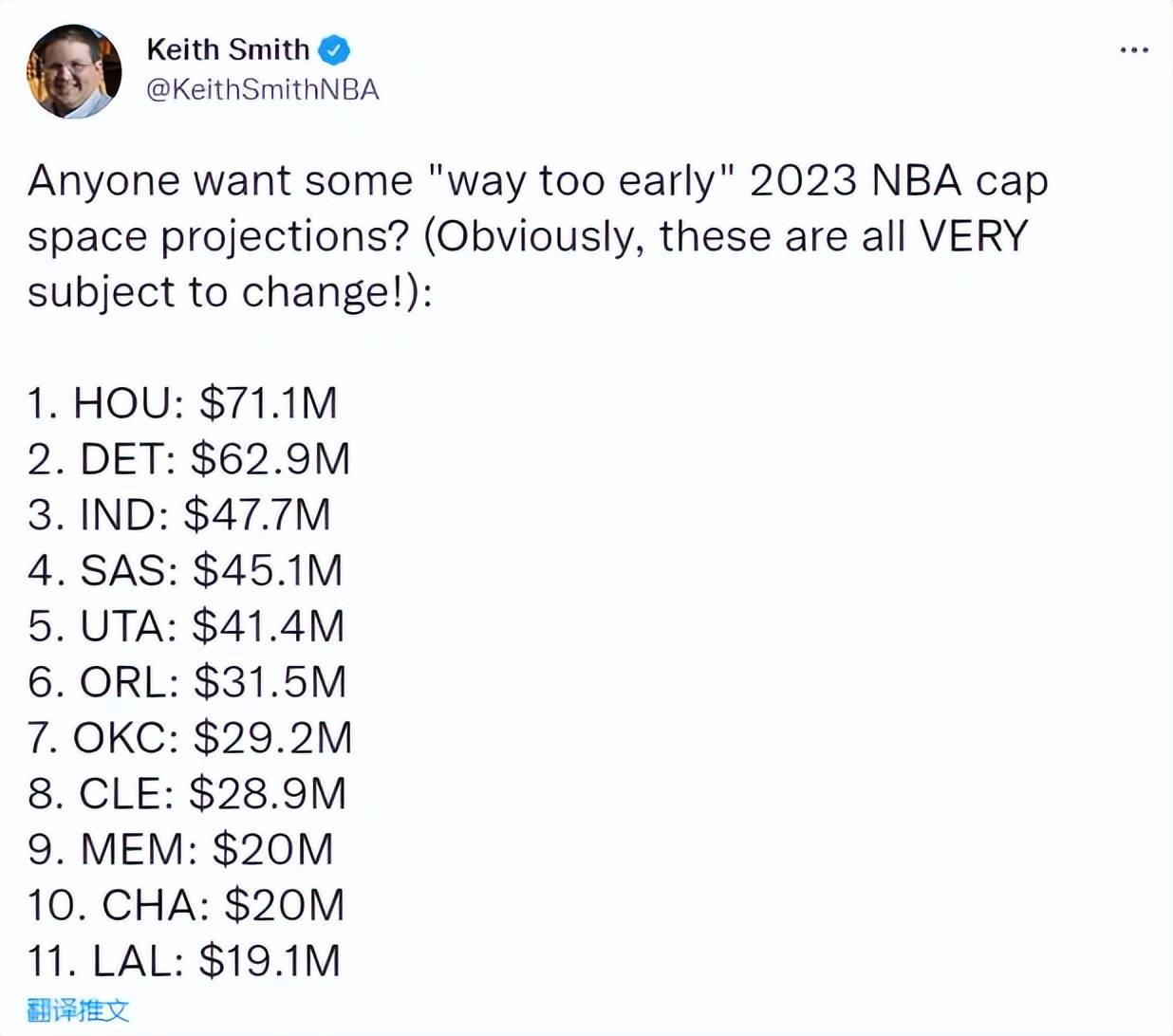Select the SAS: $45.1M line
The image size is (1173, 1036).
185,570
